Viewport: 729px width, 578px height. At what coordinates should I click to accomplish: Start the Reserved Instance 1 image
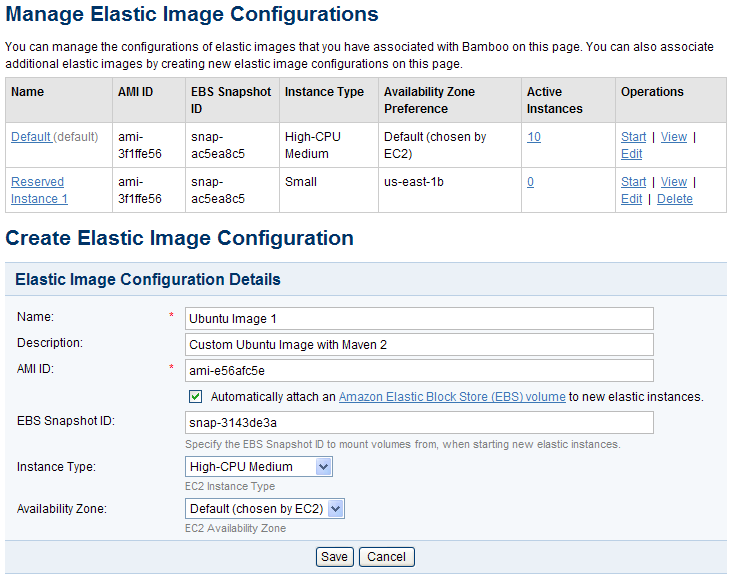tap(633, 182)
